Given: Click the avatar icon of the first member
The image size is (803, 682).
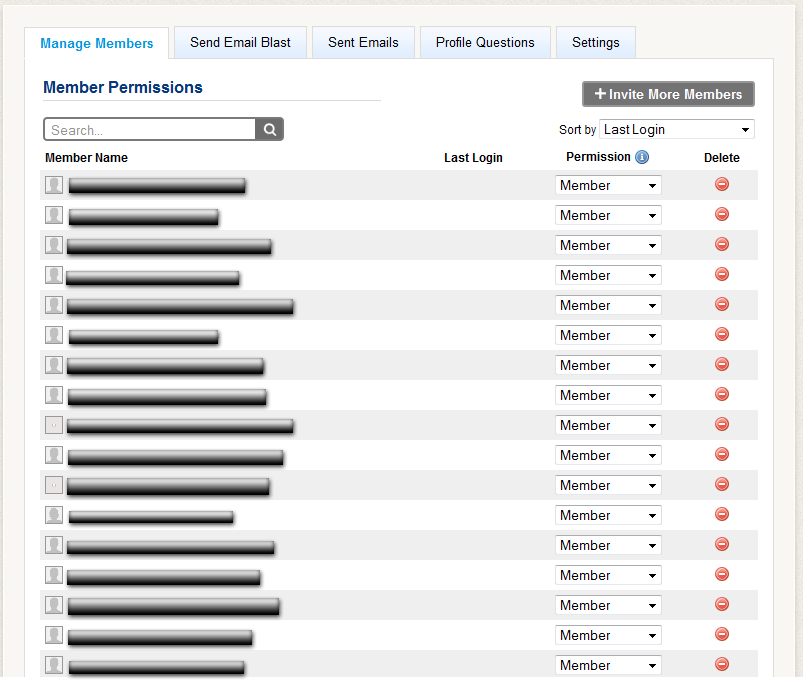Looking at the screenshot, I should click(x=54, y=185).
